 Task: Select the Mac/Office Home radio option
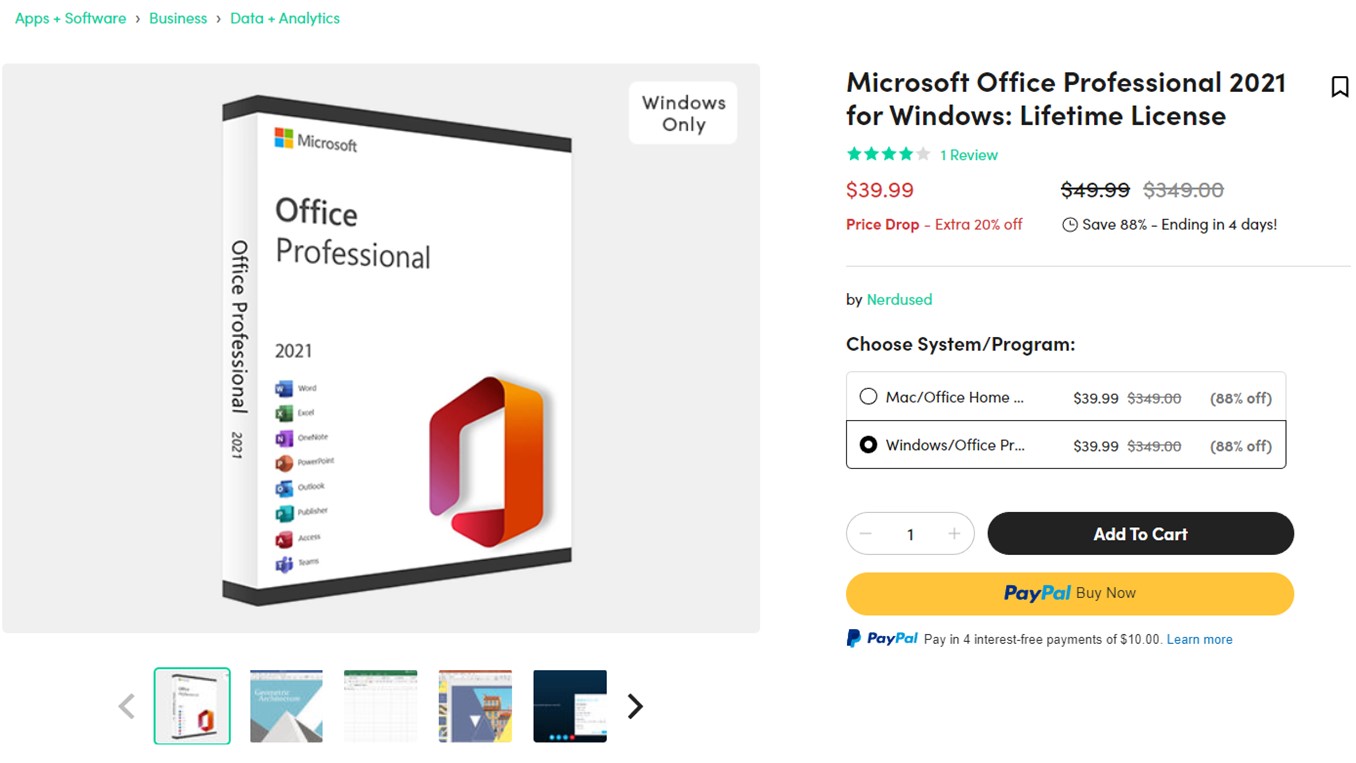point(868,397)
